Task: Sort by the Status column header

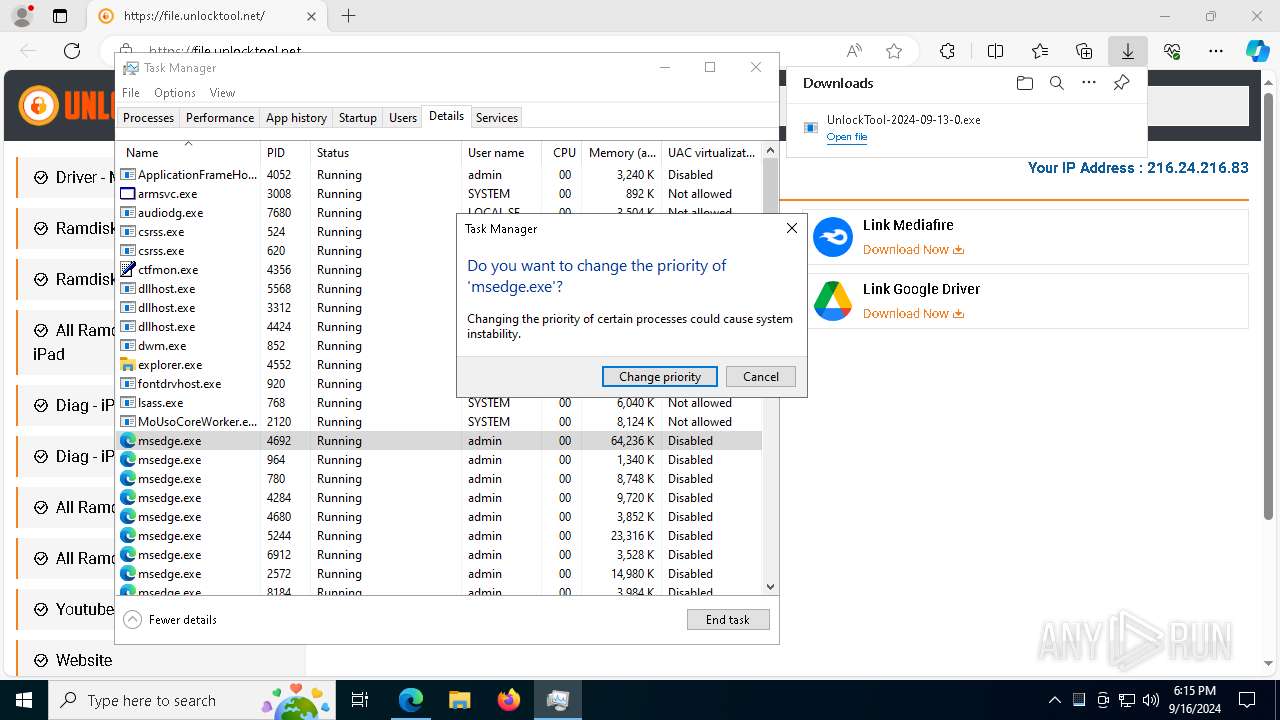Action: [386, 153]
